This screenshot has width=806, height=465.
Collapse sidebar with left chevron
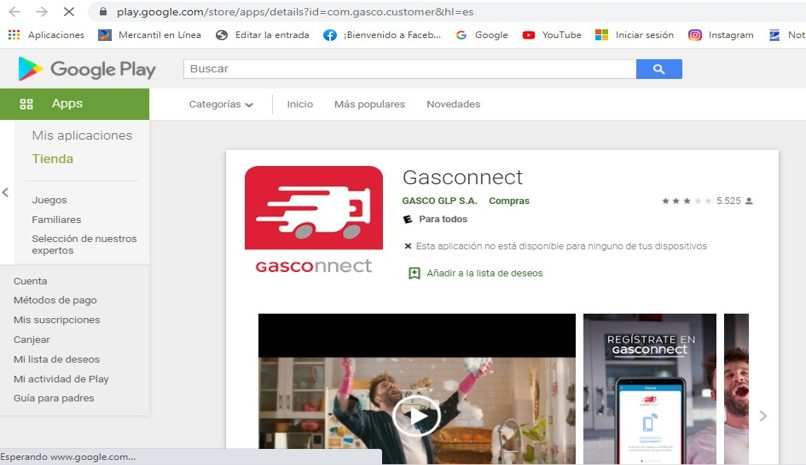point(5,193)
